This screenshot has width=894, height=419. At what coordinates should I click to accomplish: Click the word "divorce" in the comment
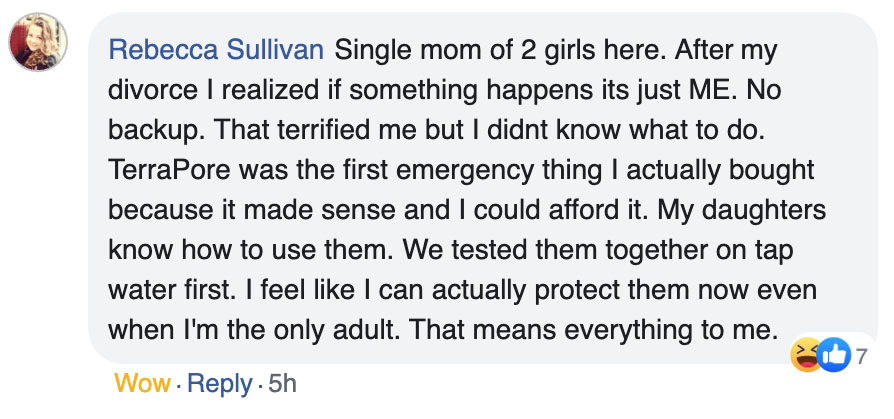(x=149, y=89)
